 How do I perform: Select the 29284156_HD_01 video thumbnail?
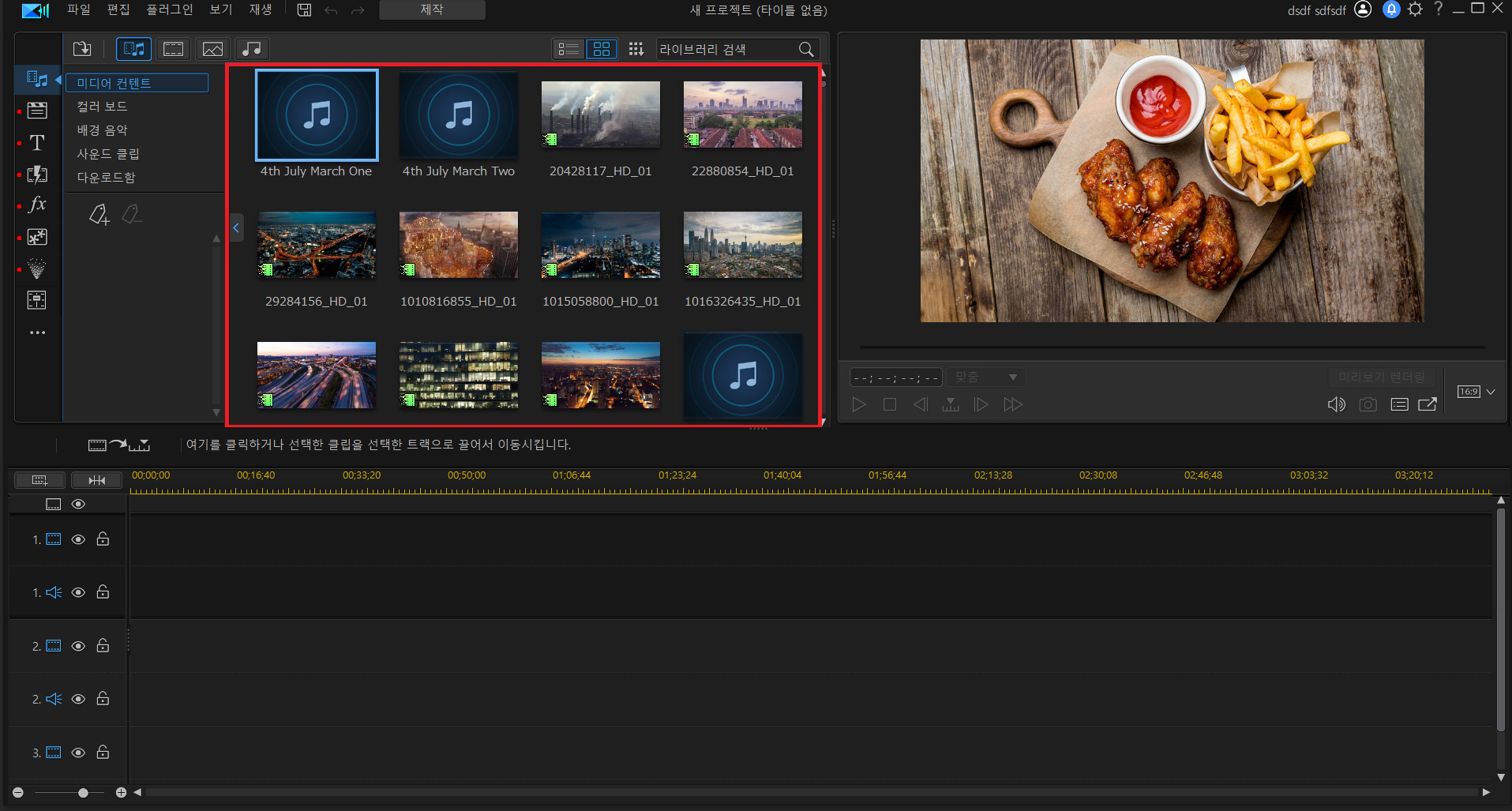(x=316, y=245)
